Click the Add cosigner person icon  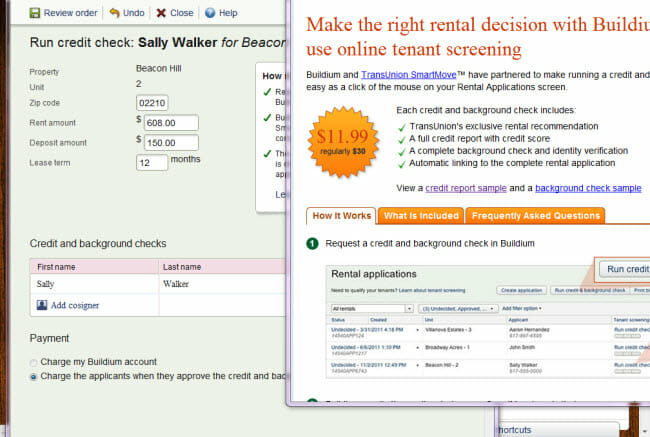point(41,305)
